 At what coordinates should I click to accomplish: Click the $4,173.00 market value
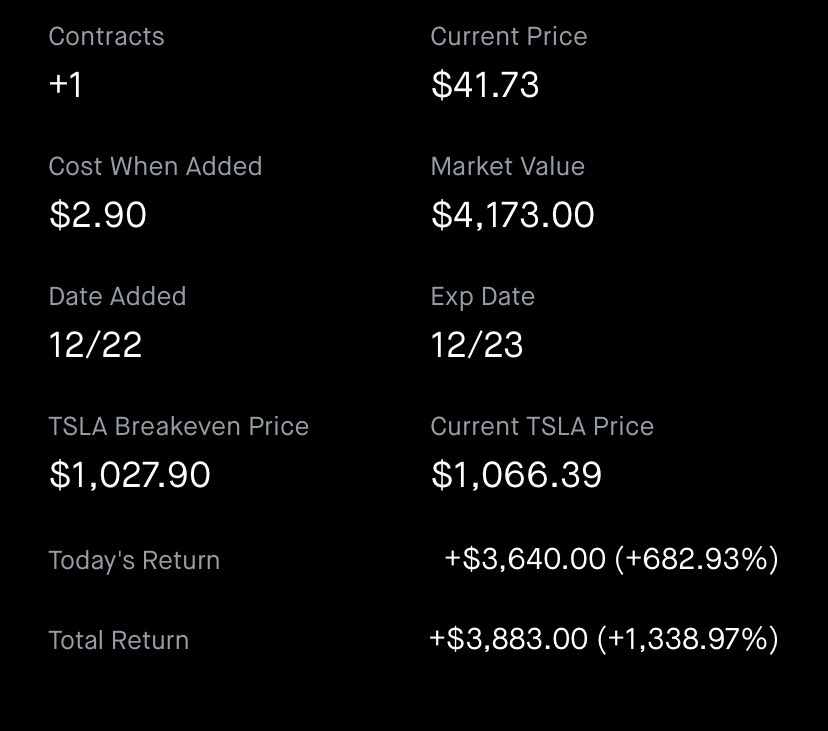tap(513, 214)
